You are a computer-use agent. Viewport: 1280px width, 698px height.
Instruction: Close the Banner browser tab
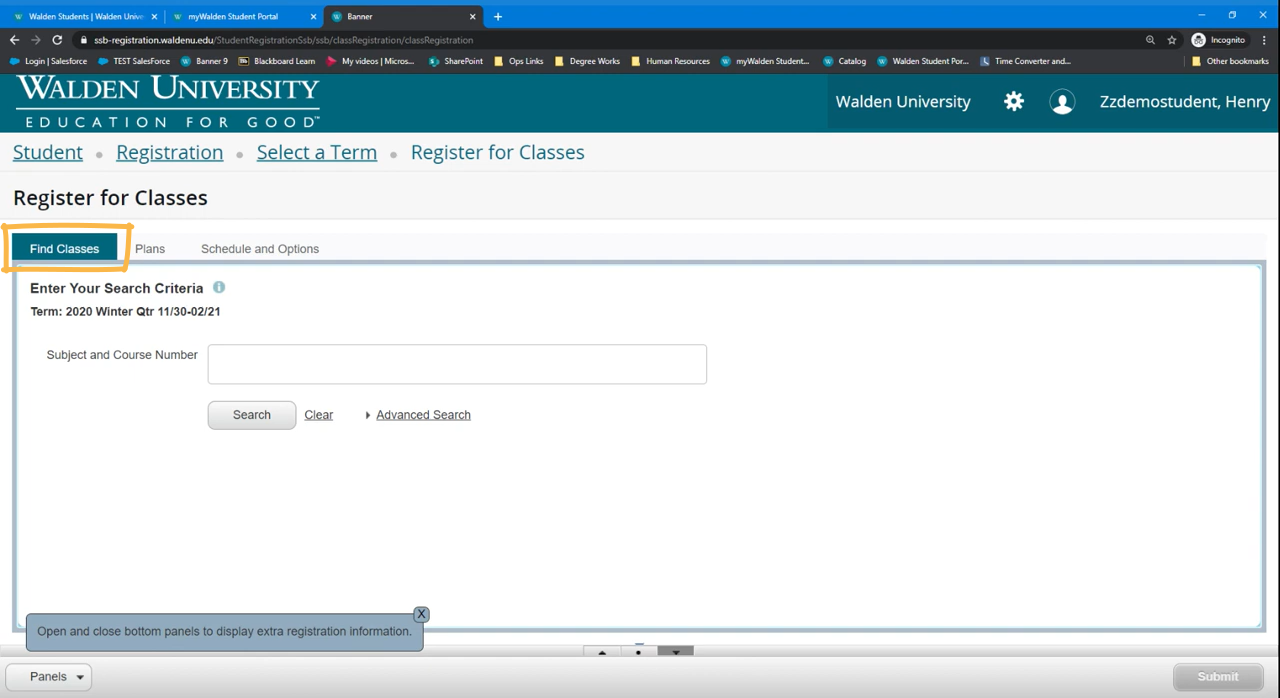(x=473, y=17)
